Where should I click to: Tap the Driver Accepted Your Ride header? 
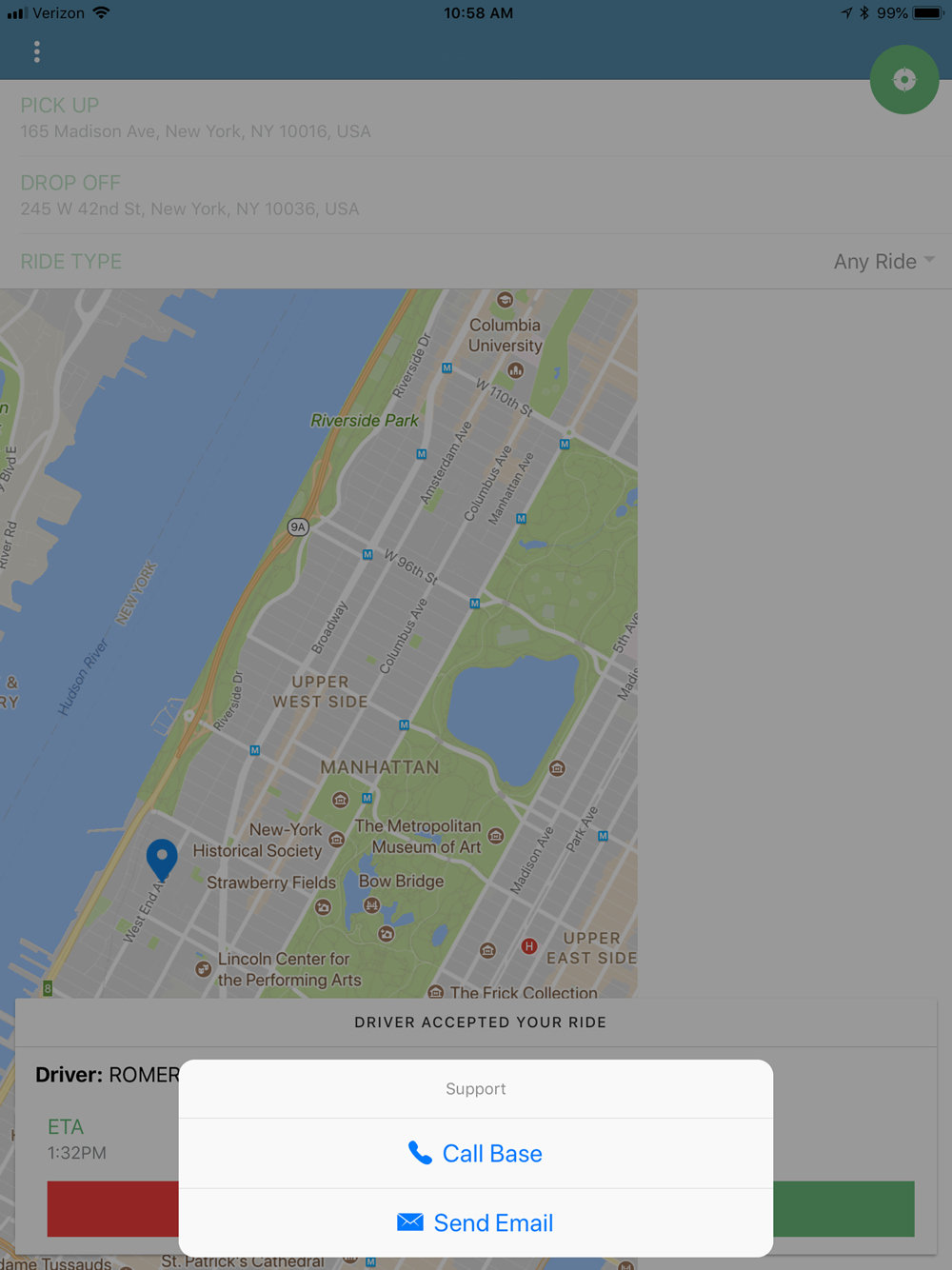[x=480, y=1022]
